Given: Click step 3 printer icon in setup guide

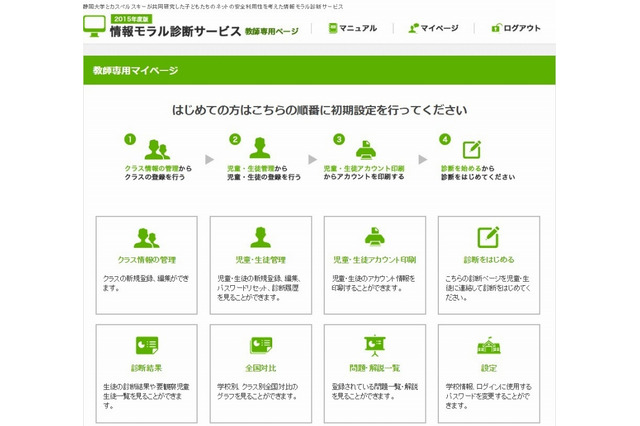Looking at the screenshot, I should pyautogui.click(x=365, y=147).
